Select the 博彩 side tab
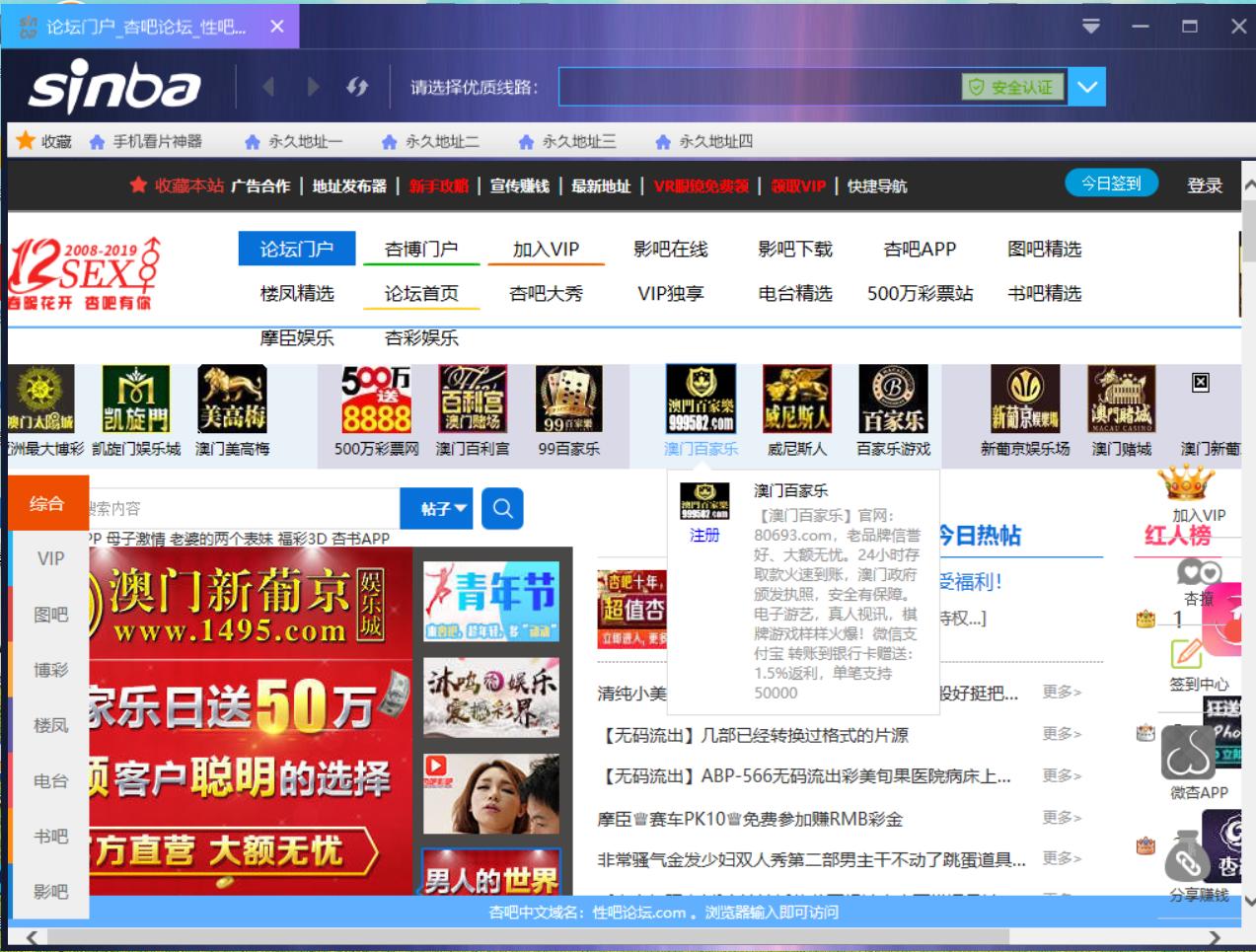1256x952 pixels. pyautogui.click(x=50, y=670)
